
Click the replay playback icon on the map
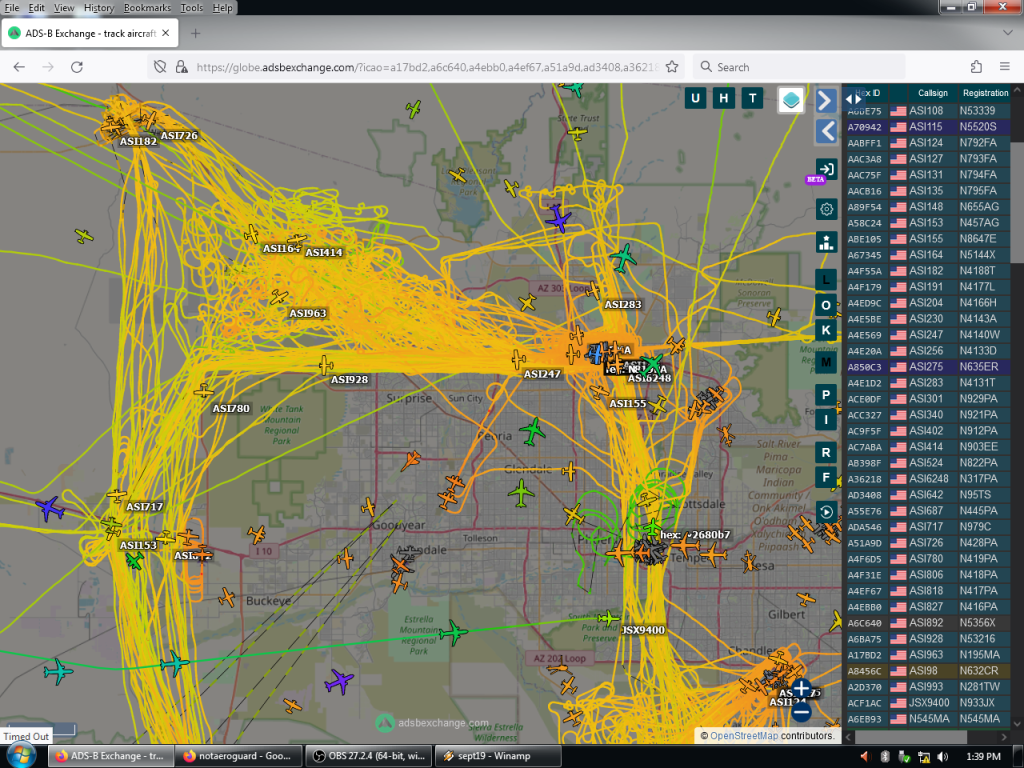coord(826,512)
